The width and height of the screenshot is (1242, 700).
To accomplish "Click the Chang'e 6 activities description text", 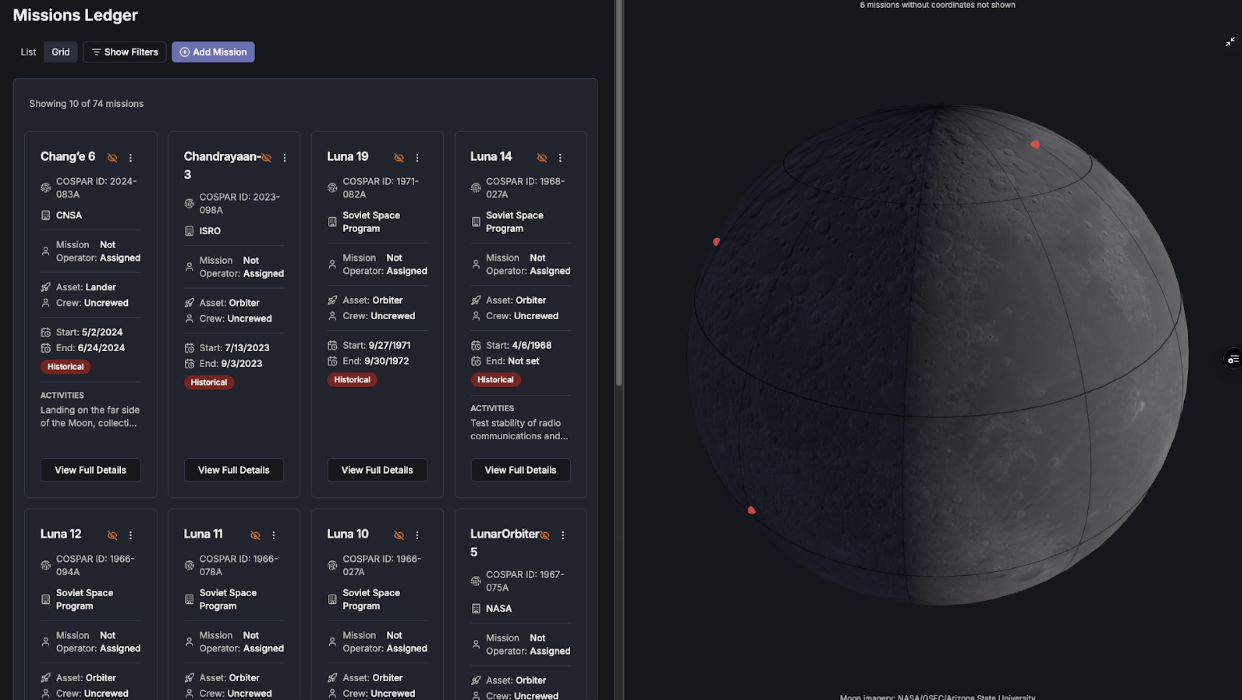I will [88, 417].
